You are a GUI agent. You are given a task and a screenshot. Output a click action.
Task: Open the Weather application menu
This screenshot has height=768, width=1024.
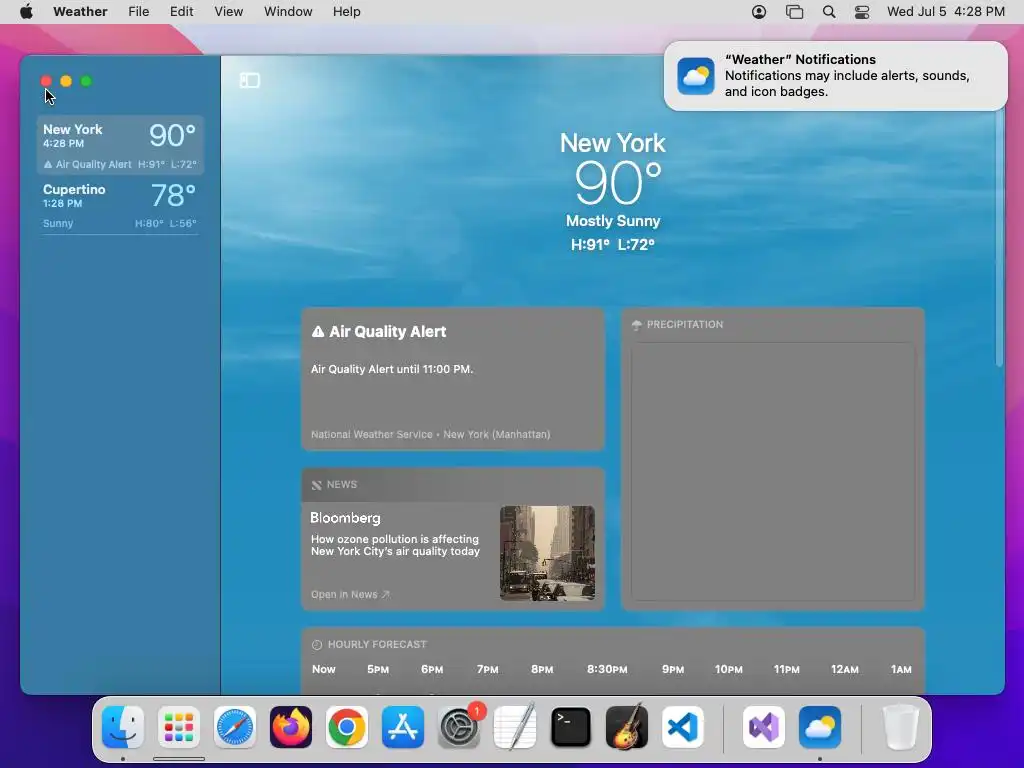[x=80, y=12]
